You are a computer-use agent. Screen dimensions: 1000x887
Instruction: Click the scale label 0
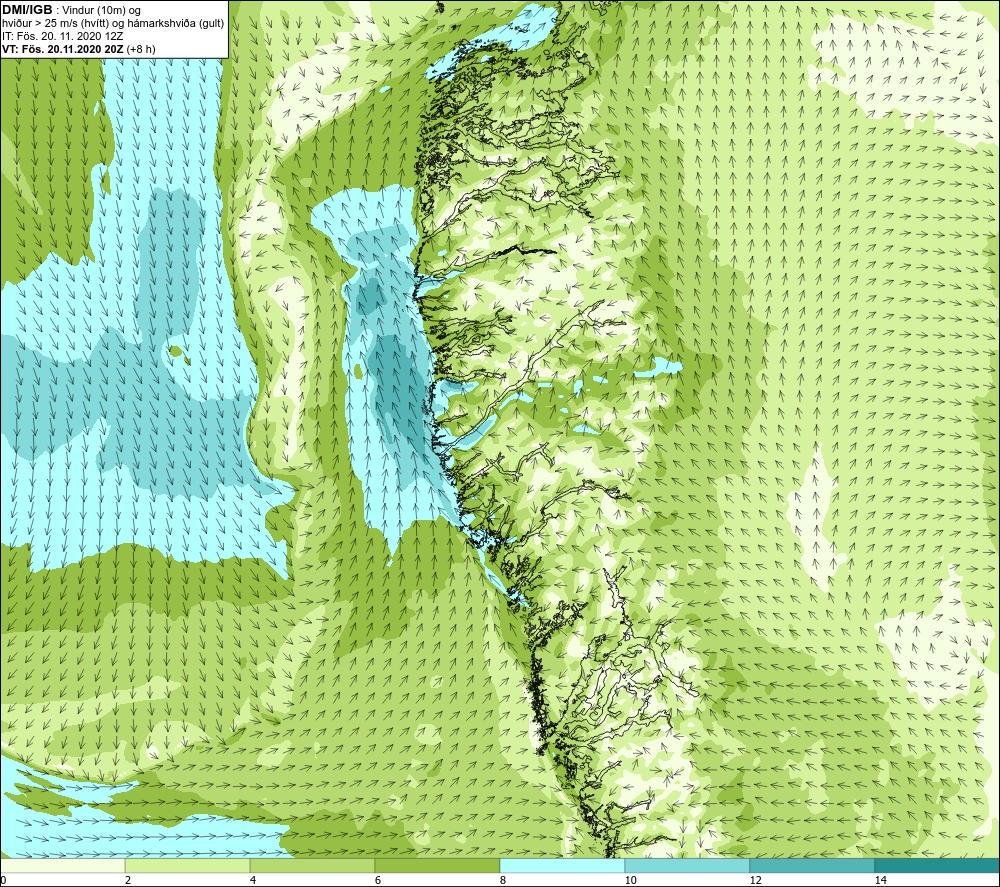tap(3, 880)
